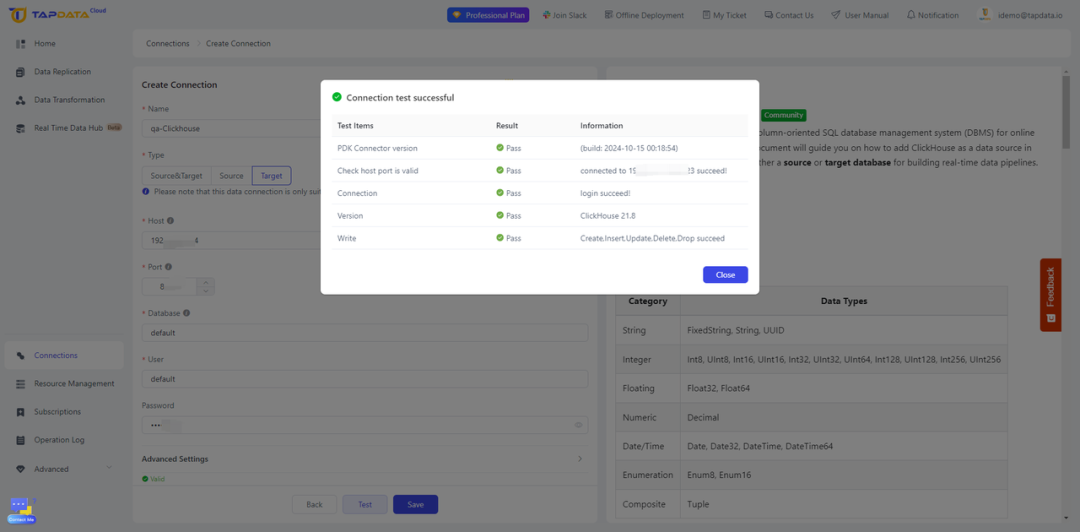Screen dimensions: 1080x532
Task: Click the Save button
Action: click(x=415, y=504)
